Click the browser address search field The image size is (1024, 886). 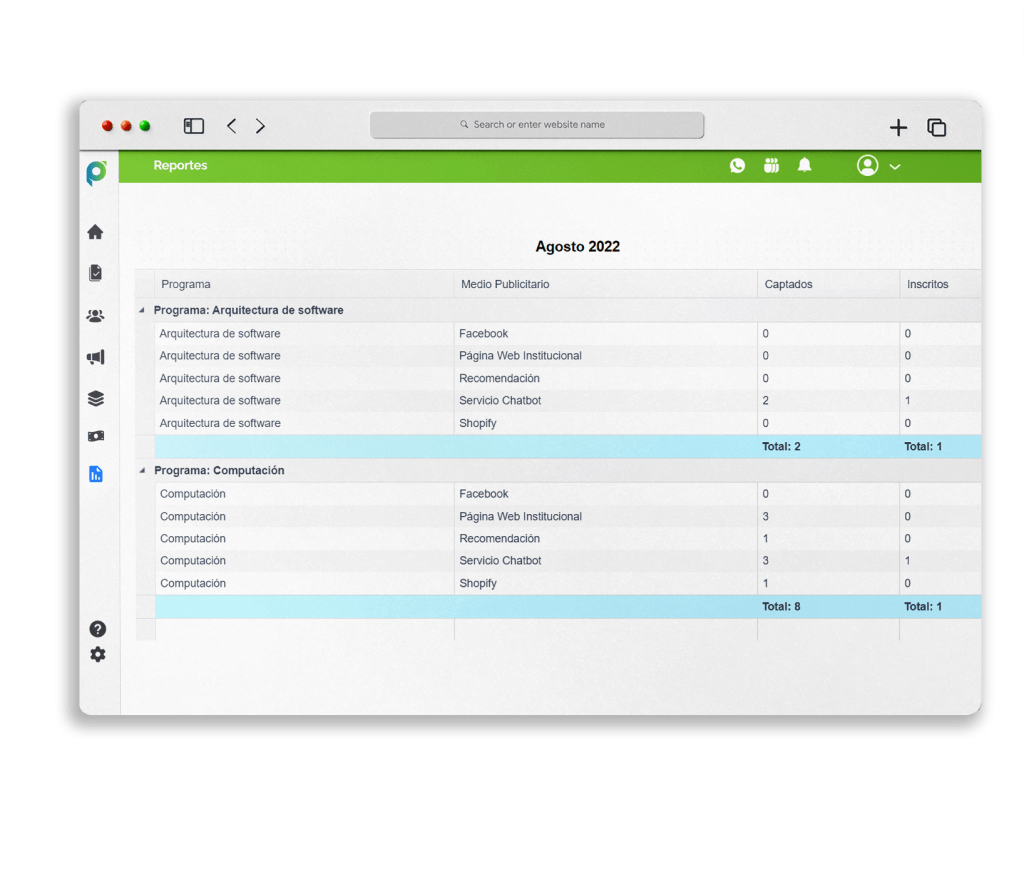537,125
